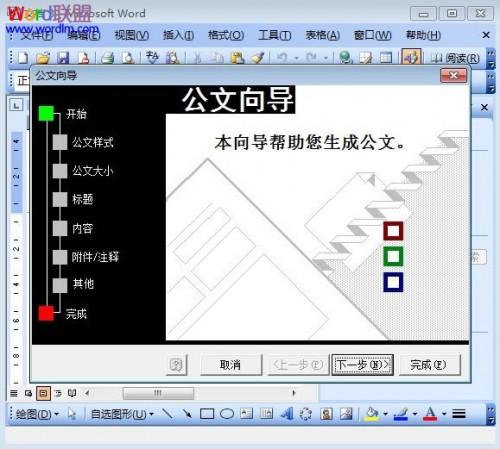
Task: Click the Insert Table grid icon
Action: pyautogui.click(x=386, y=58)
